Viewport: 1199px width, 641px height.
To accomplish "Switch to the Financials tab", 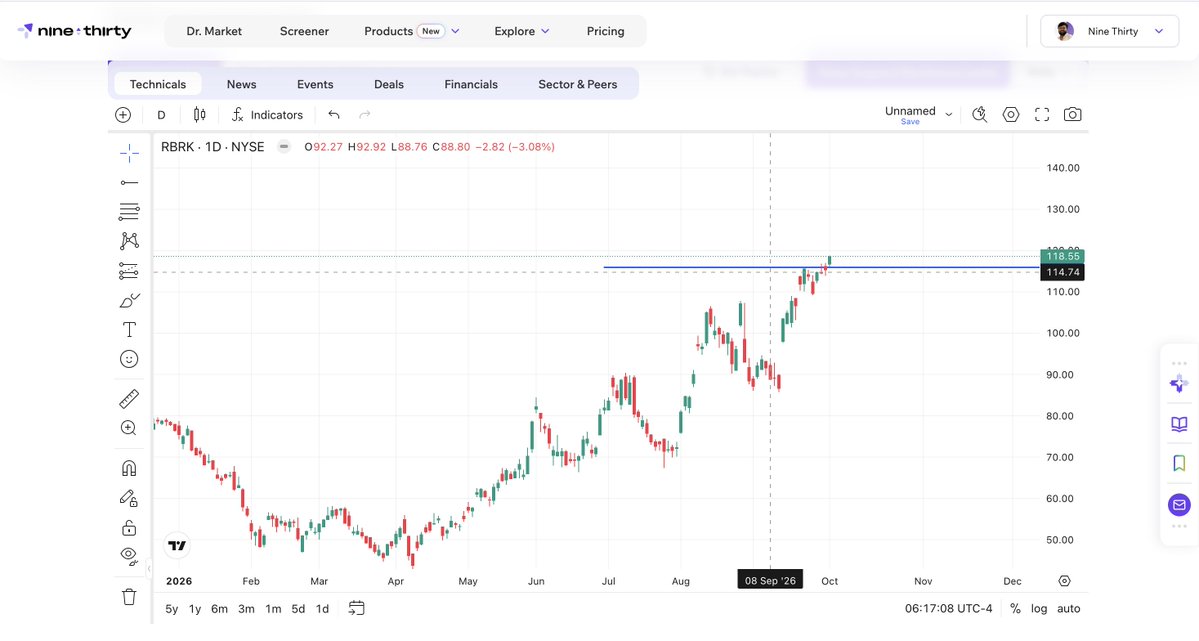I will (471, 84).
